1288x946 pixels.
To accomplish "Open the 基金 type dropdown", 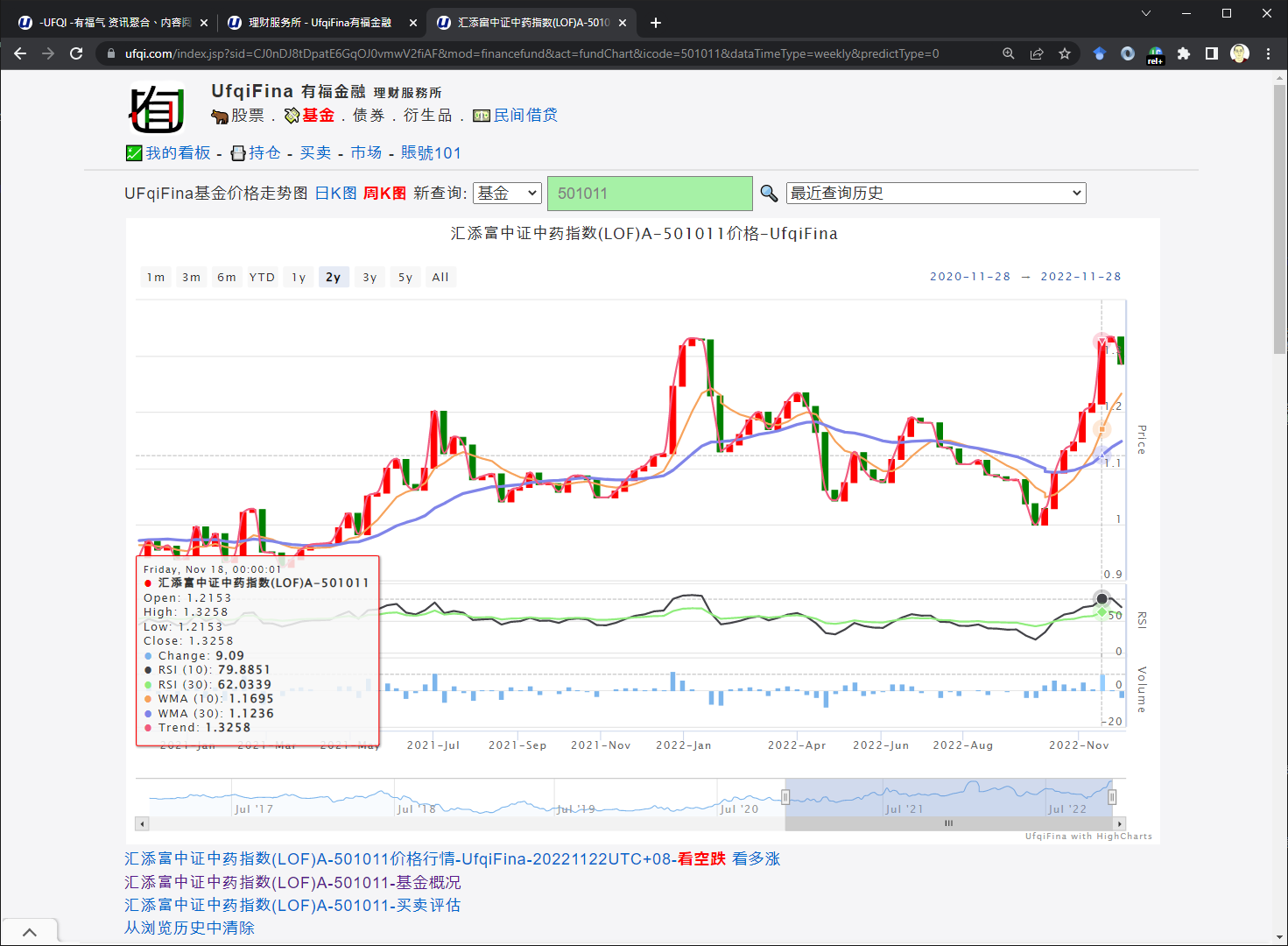I will tap(507, 194).
